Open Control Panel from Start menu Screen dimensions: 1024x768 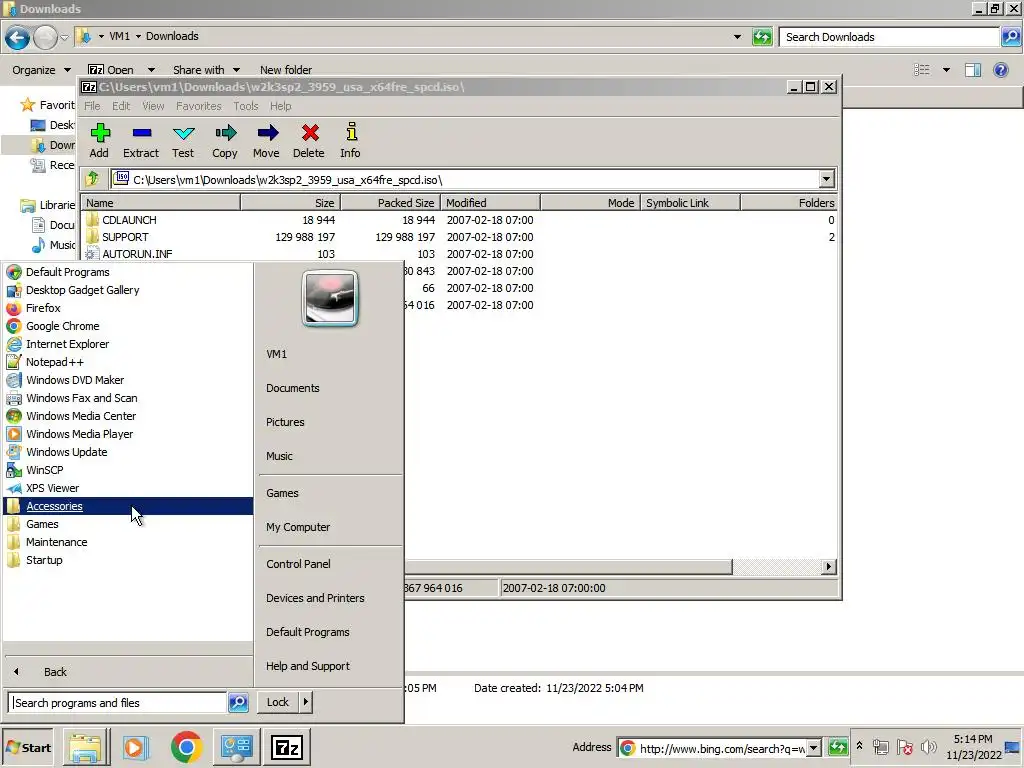tap(298, 564)
